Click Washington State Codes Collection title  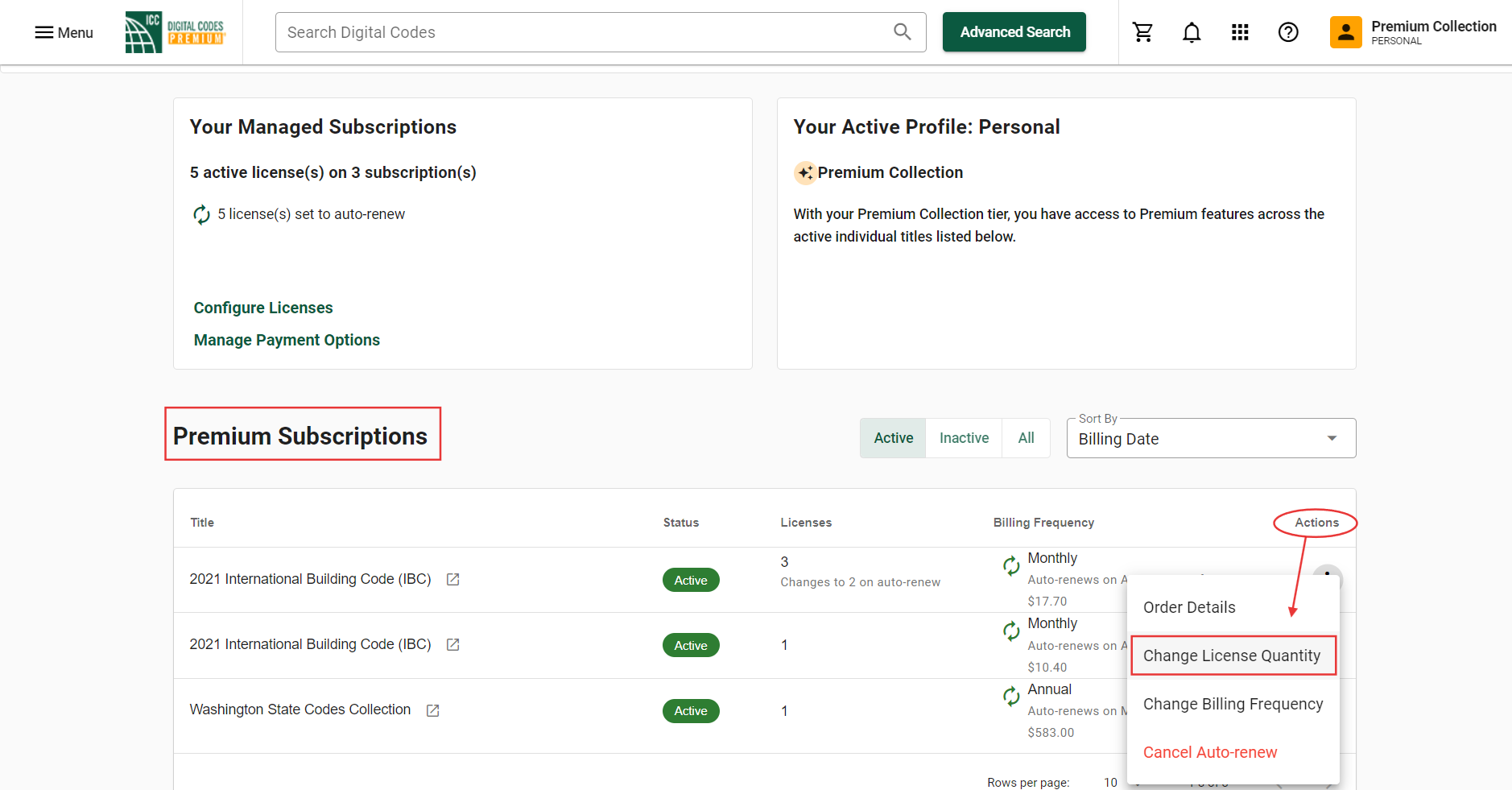tap(300, 709)
